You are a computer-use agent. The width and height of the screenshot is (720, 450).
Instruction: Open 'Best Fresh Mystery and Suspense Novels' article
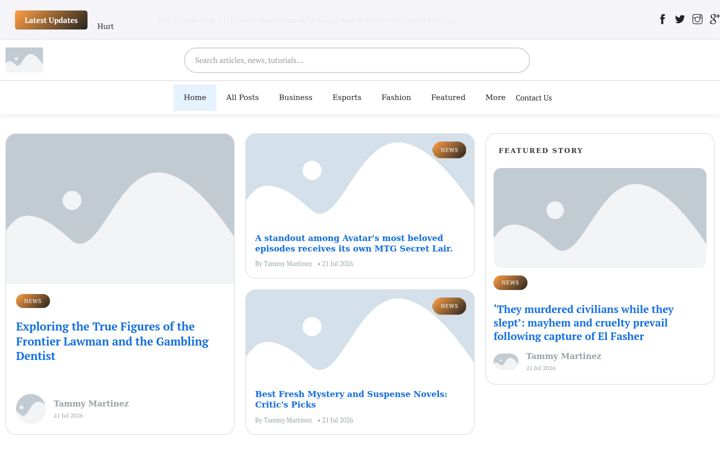351,399
